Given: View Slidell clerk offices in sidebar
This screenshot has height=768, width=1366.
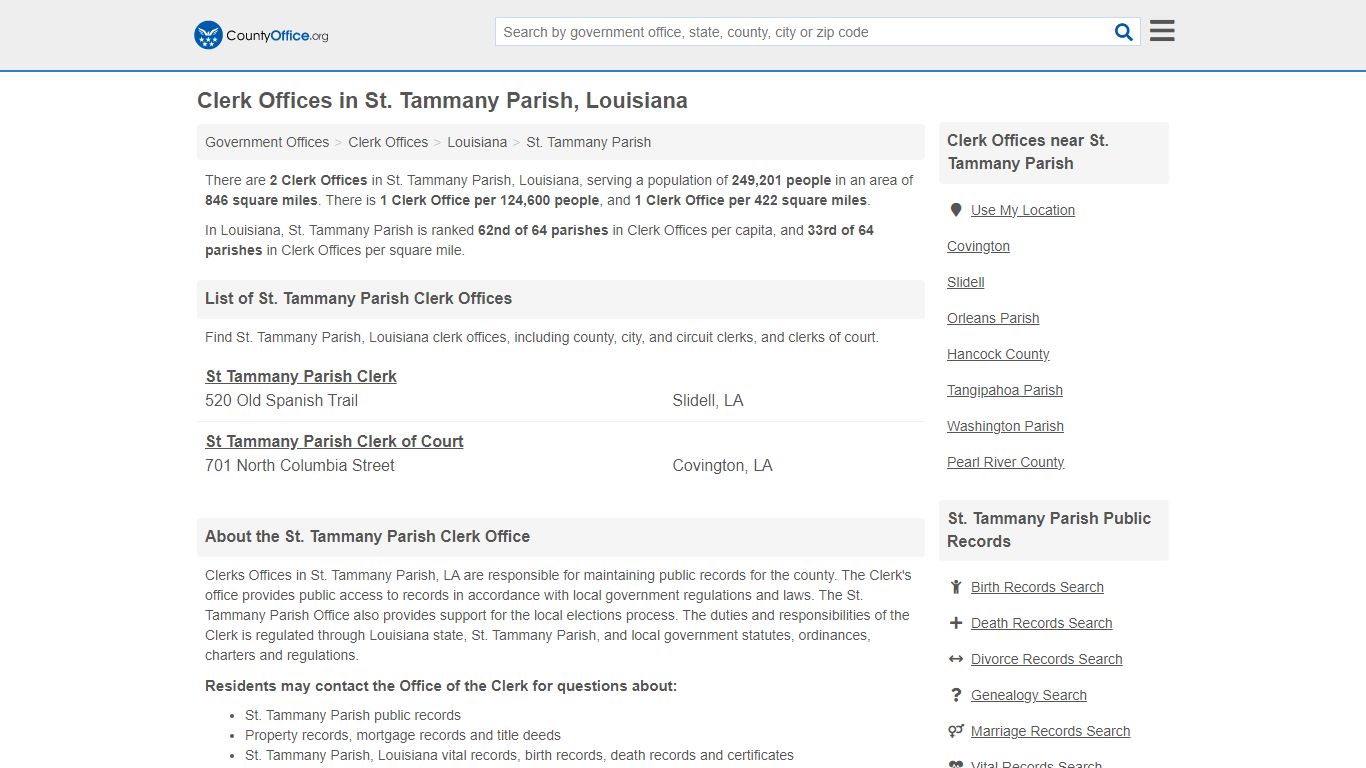Looking at the screenshot, I should [966, 282].
